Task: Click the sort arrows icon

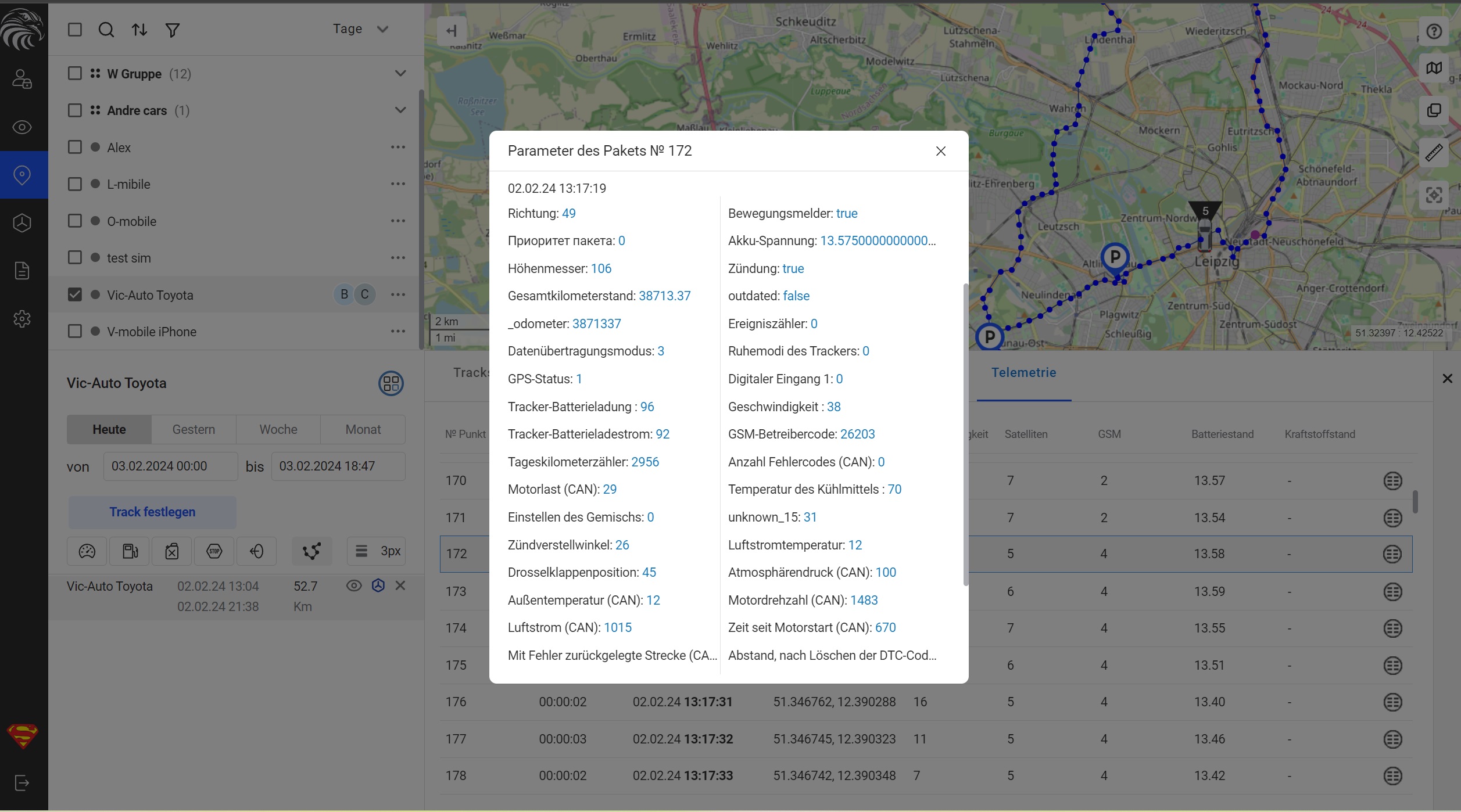Action: click(139, 30)
